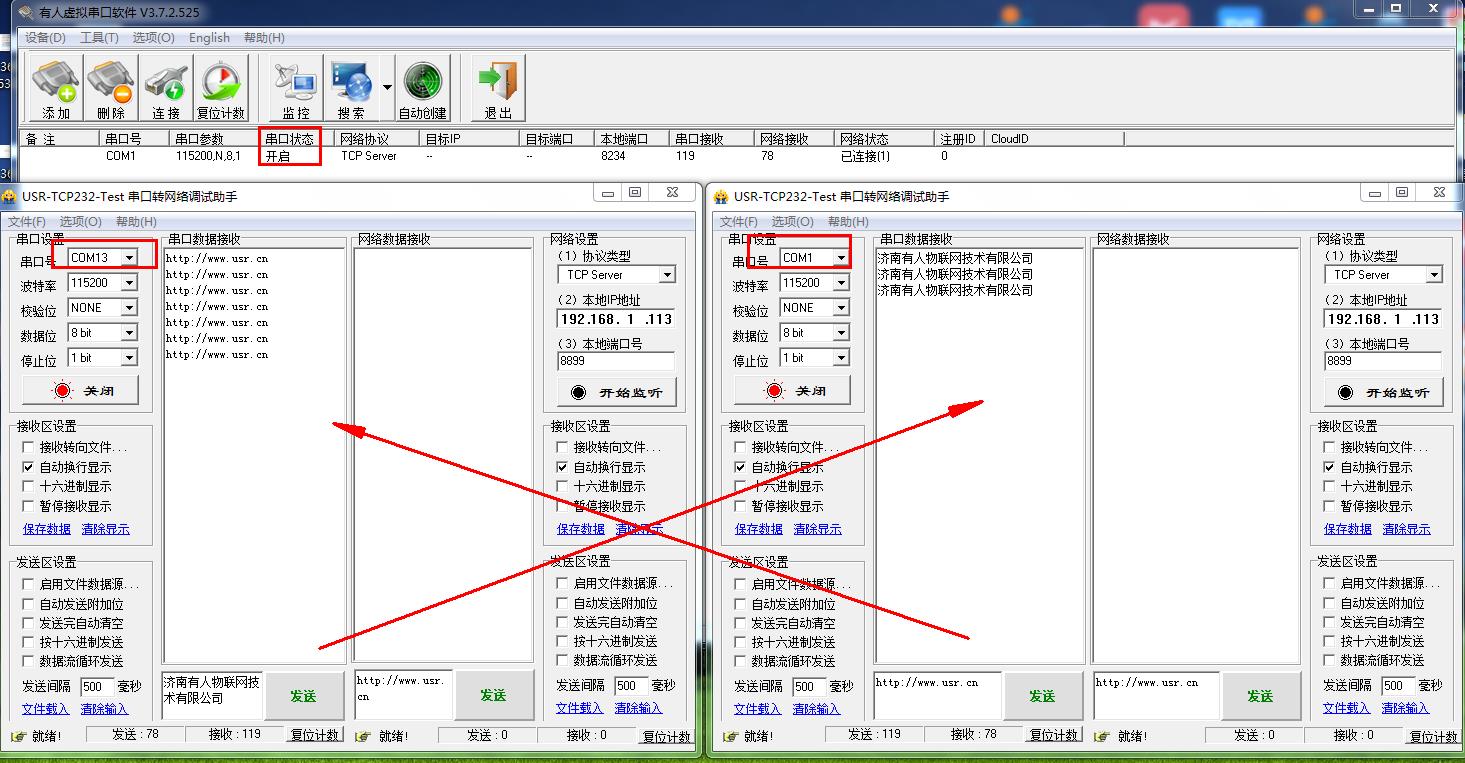Click the left window 本地端口号 8899 input field
The image size is (1465, 763).
pyautogui.click(x=616, y=362)
